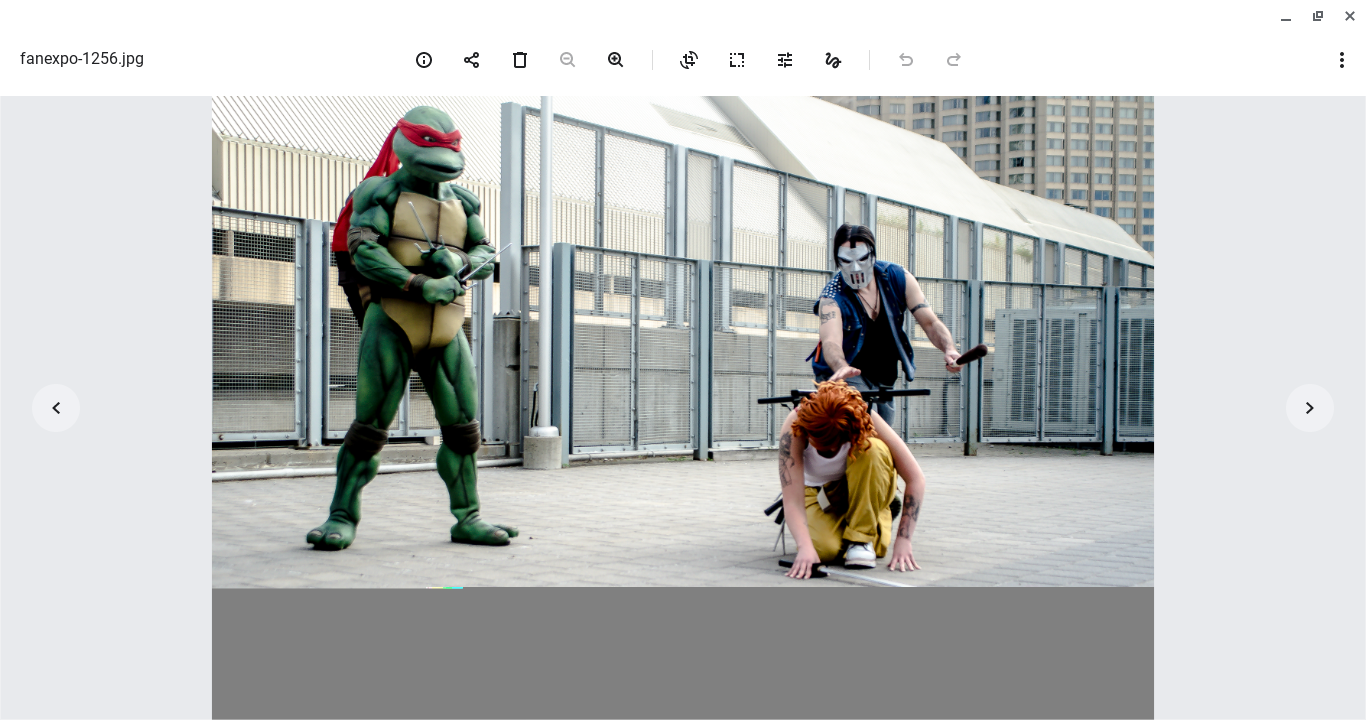The width and height of the screenshot is (1366, 720).
Task: Minimize the Gallery window
Action: (x=1286, y=16)
